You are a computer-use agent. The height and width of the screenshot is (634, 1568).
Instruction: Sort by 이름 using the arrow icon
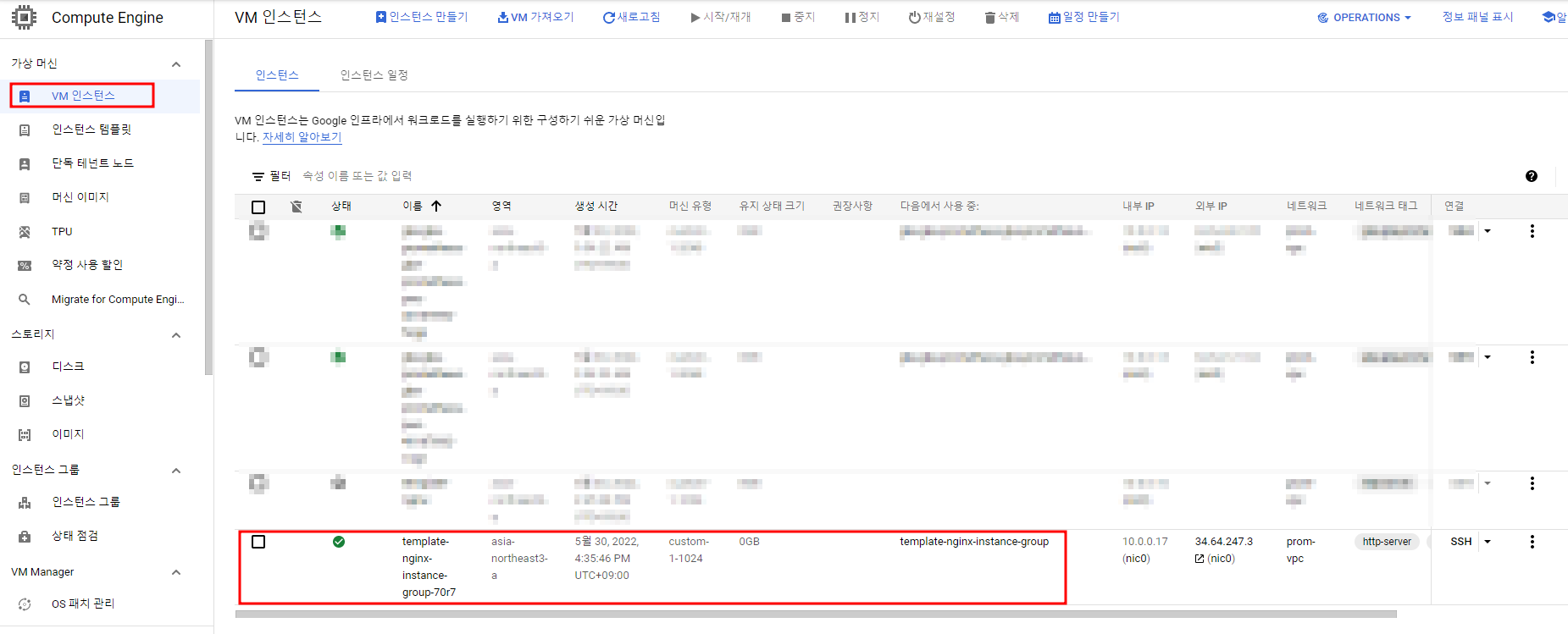tap(436, 206)
